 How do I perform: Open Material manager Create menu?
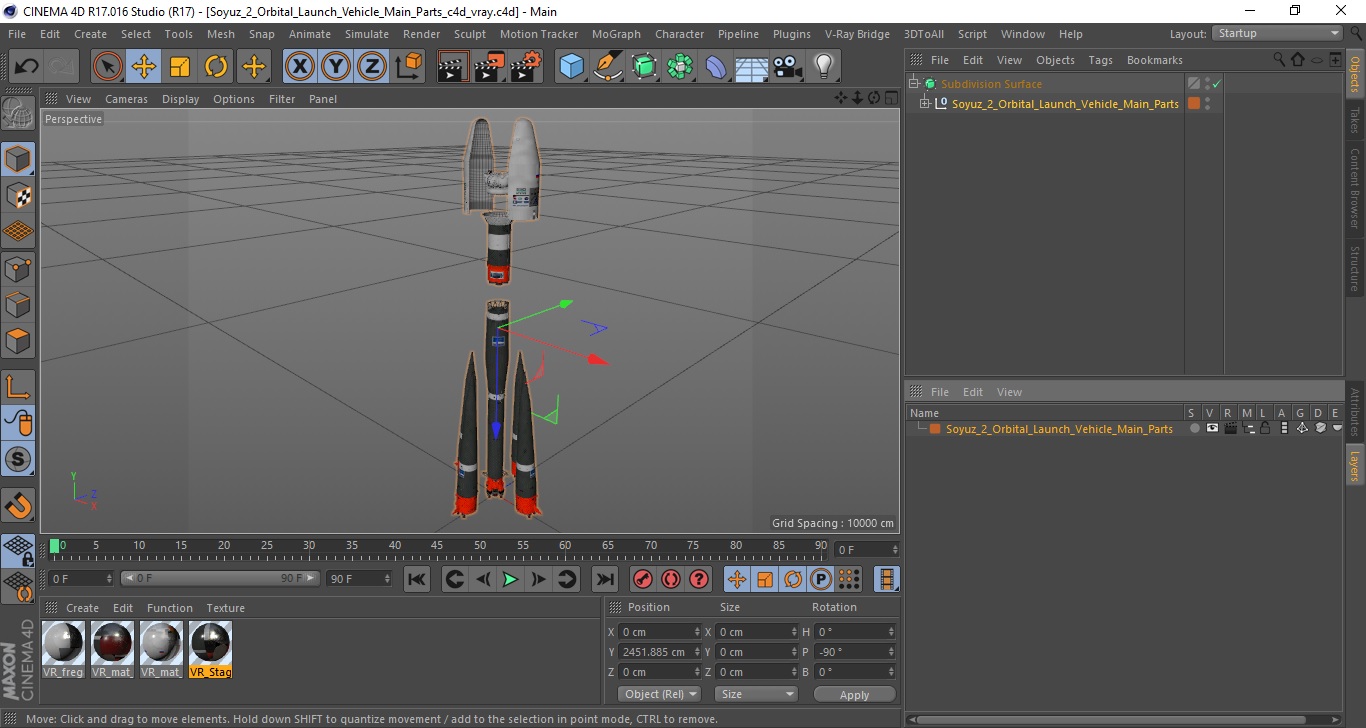click(82, 608)
